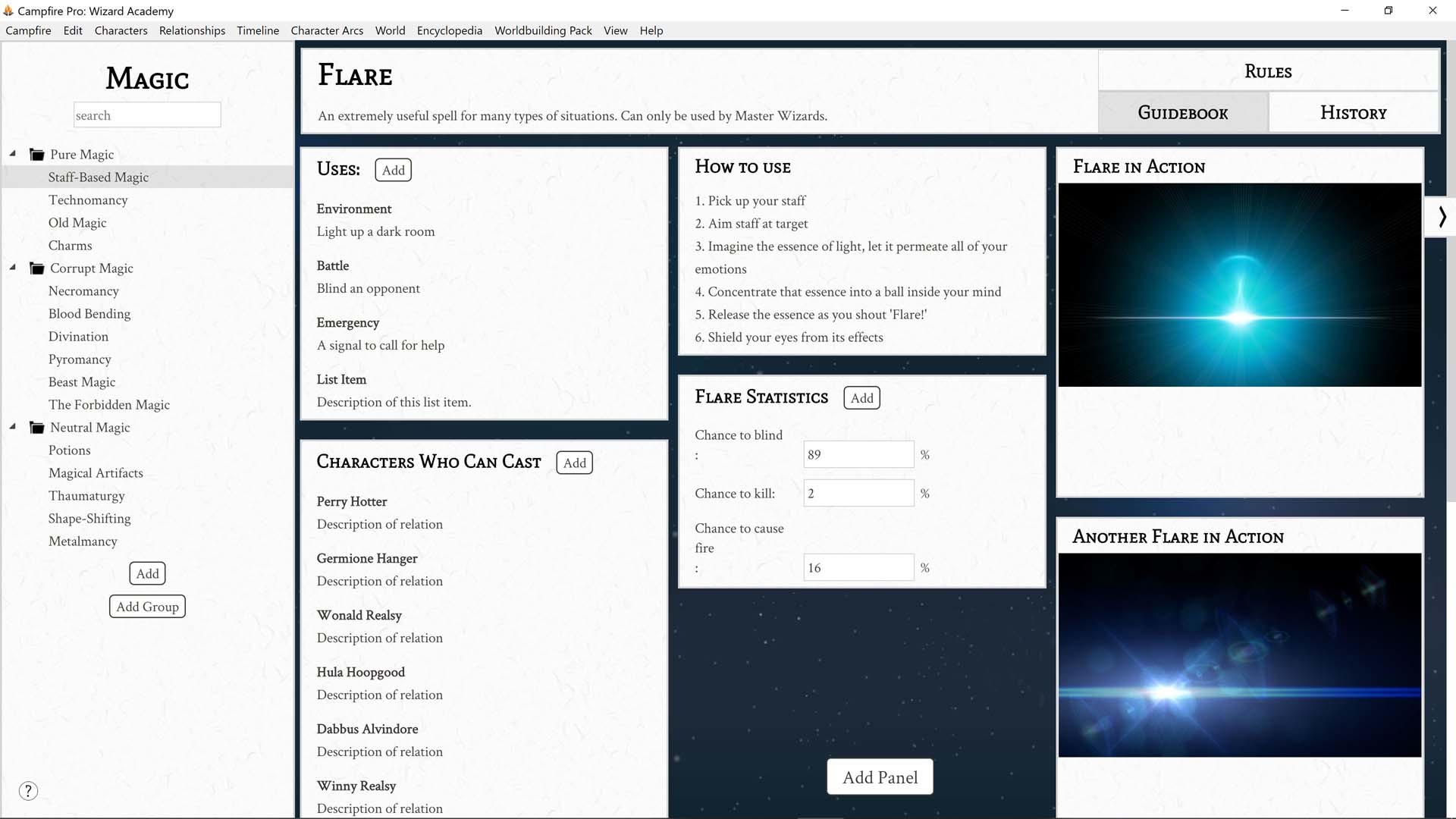Collapse the Neutral Magic group arrow
The height and width of the screenshot is (819, 1456).
click(x=13, y=427)
